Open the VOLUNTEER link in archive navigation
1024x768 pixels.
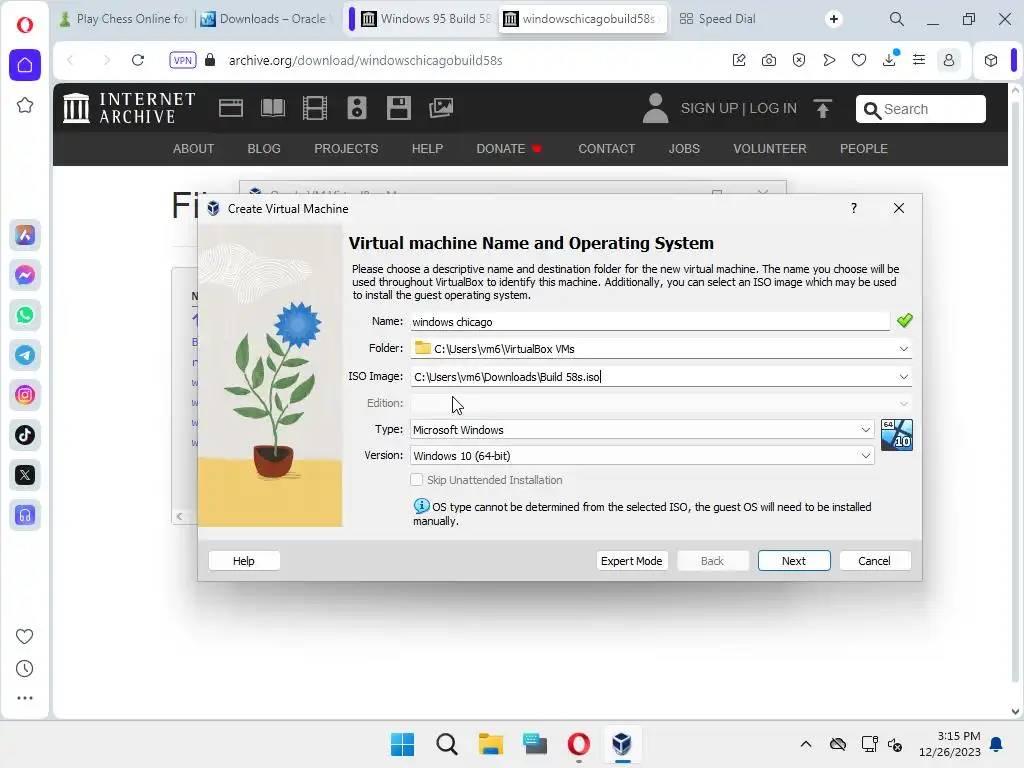[x=770, y=149]
